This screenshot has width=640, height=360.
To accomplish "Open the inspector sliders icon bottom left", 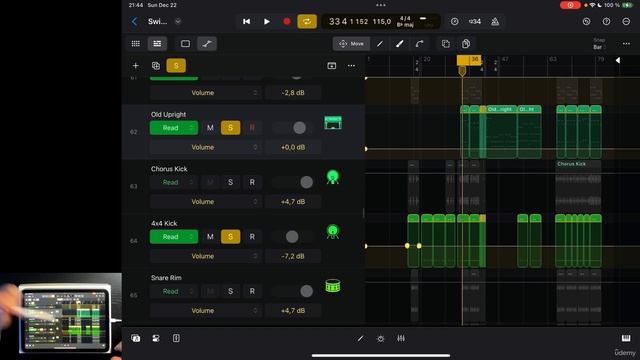I will pos(156,338).
